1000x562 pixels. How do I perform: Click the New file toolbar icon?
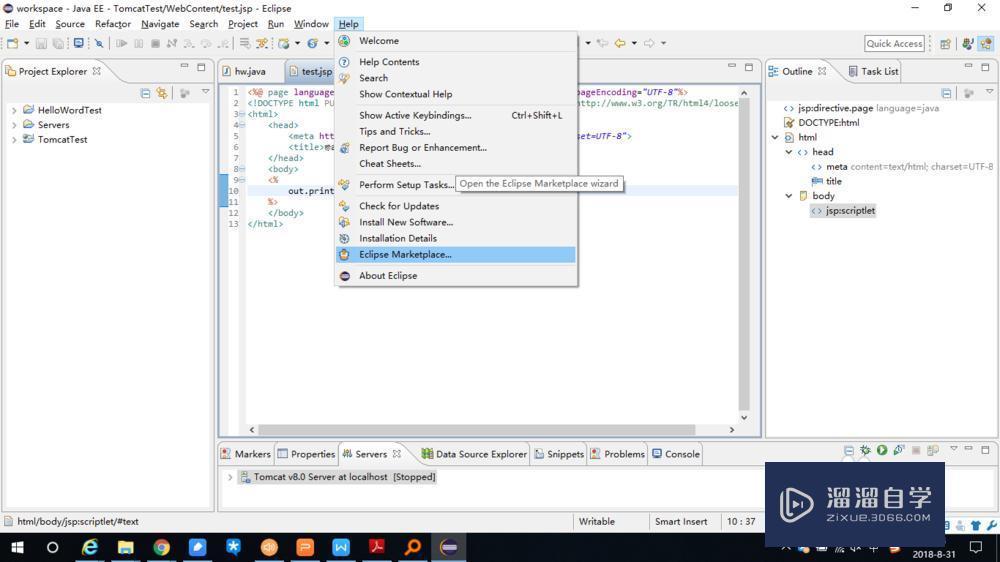point(13,44)
